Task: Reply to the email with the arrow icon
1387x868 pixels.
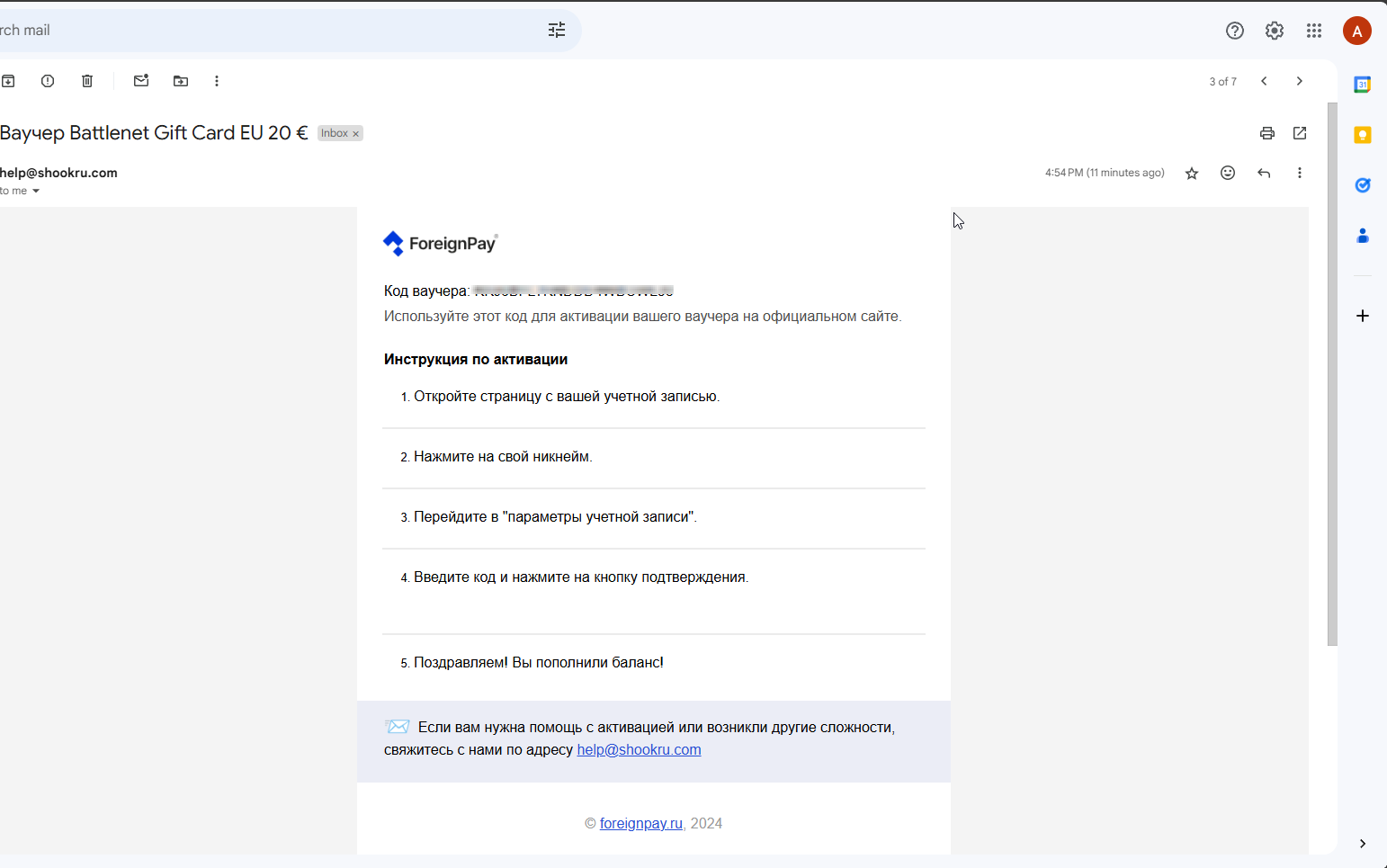Action: click(1264, 173)
